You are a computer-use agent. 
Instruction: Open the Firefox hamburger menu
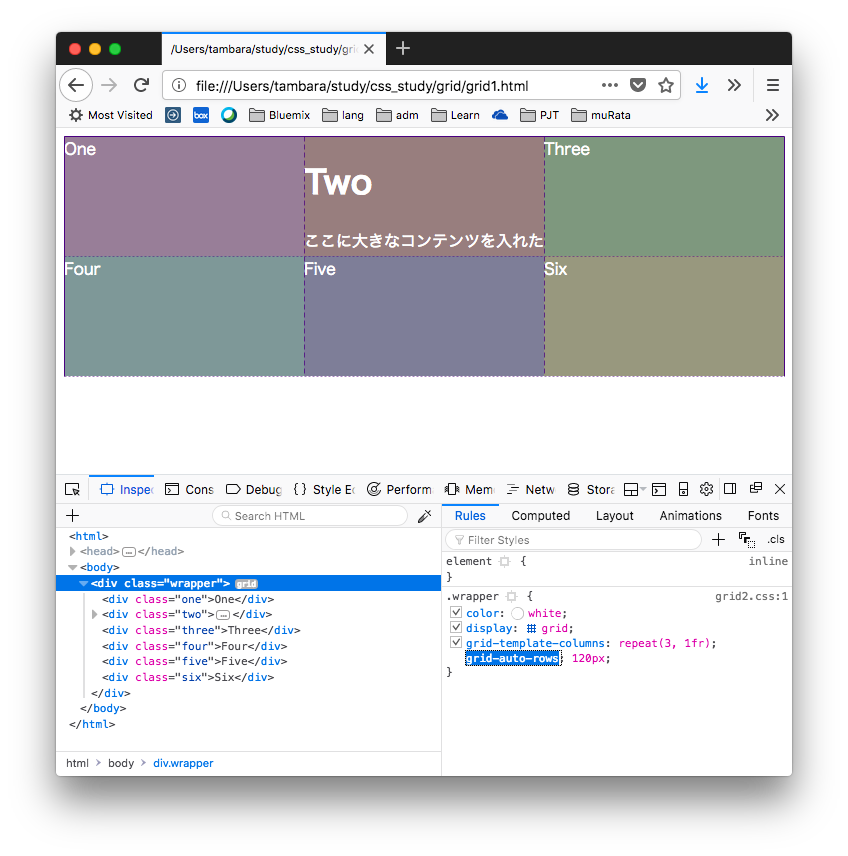point(773,85)
